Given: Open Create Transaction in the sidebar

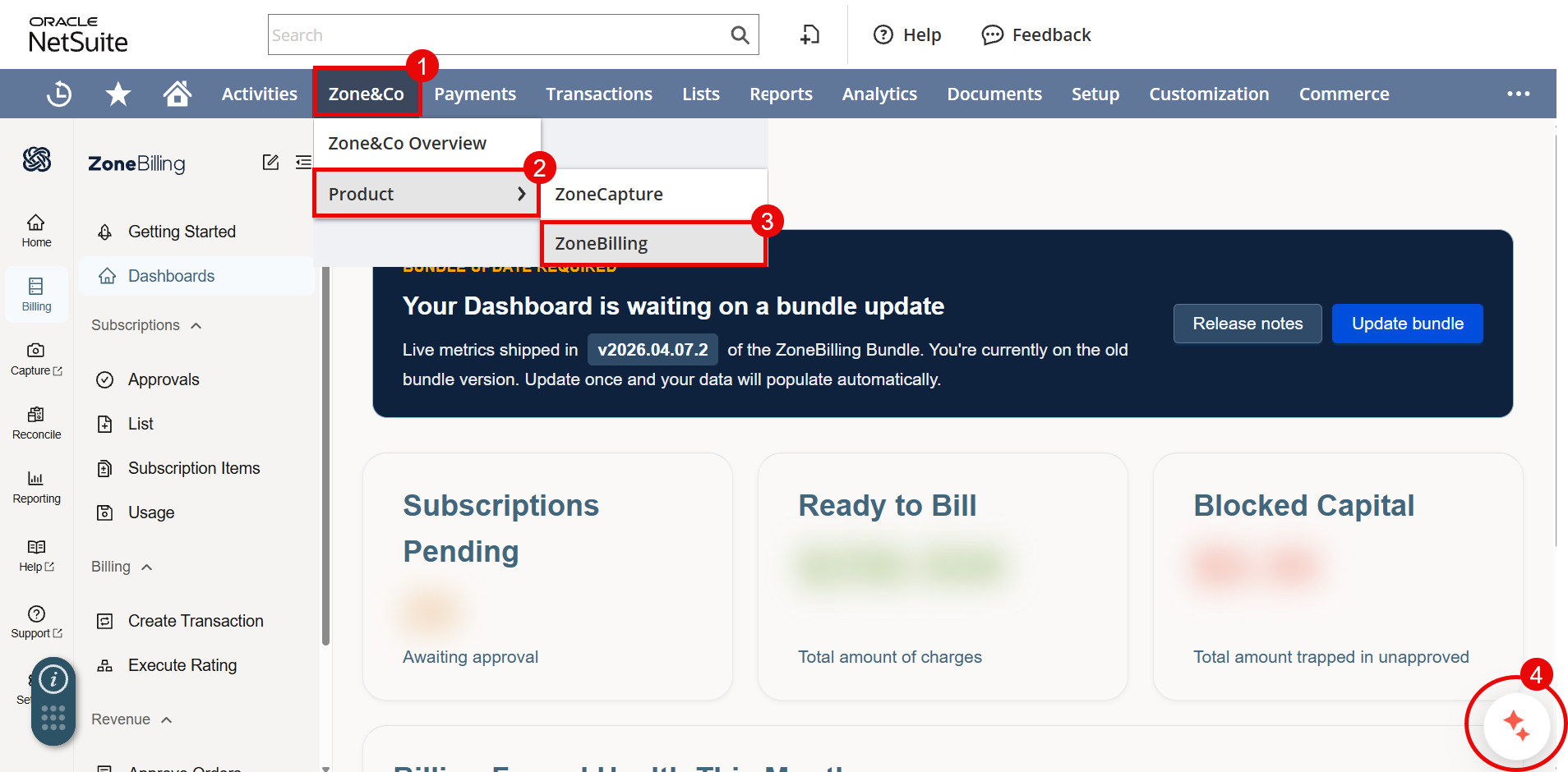Looking at the screenshot, I should click(197, 621).
